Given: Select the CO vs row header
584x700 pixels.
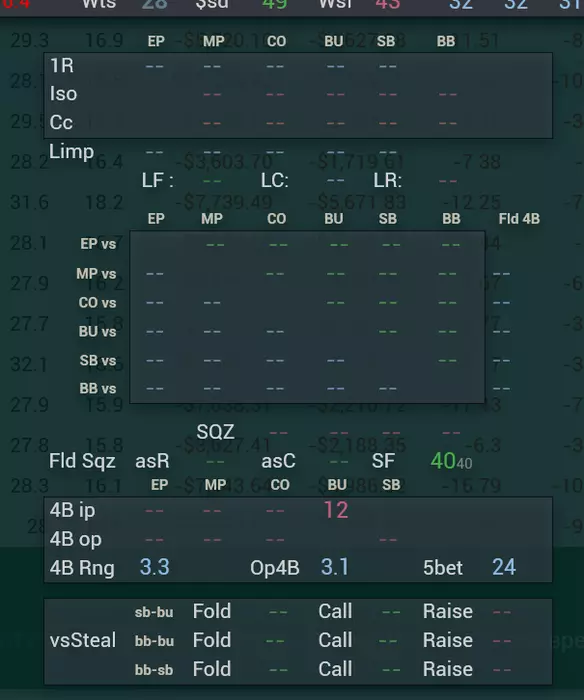Looking at the screenshot, I should point(97,303).
